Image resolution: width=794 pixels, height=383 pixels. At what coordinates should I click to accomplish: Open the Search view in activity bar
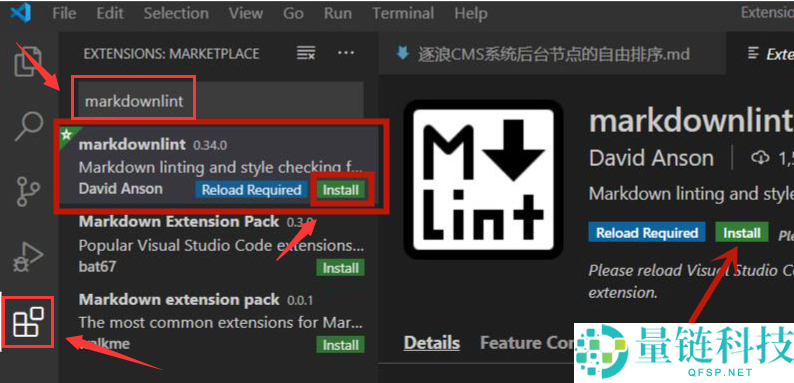point(29,126)
